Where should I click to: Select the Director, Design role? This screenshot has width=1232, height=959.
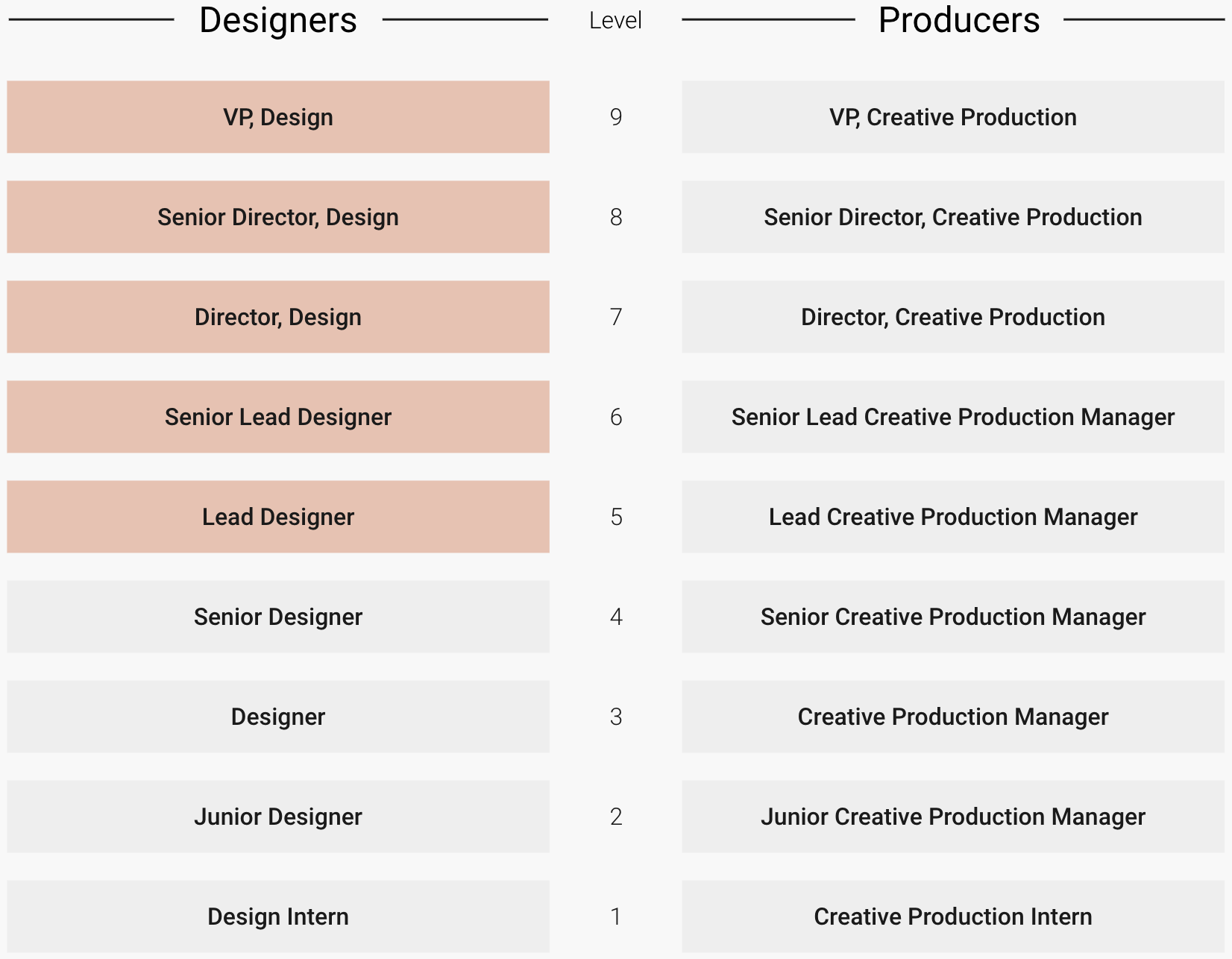(x=277, y=317)
